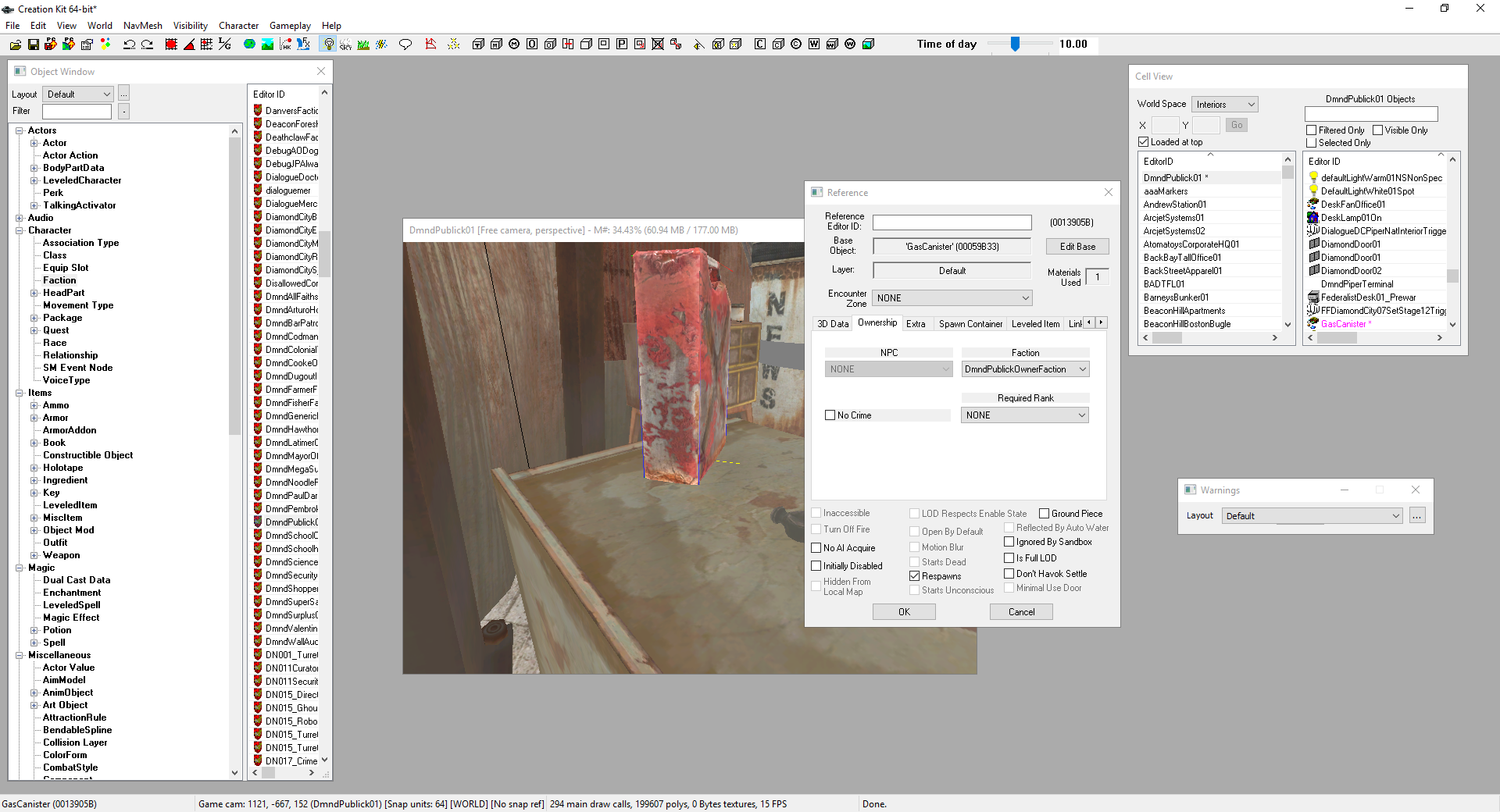Viewport: 1500px width, 812px height.
Task: Open the World menu
Action: point(100,26)
